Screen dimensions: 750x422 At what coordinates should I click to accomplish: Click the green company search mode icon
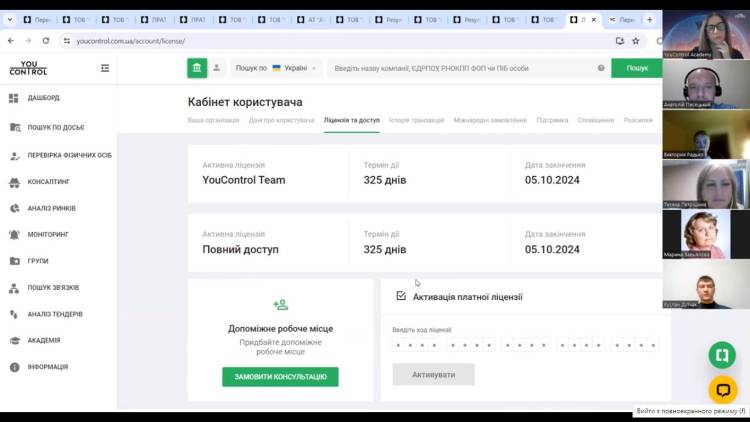click(x=197, y=68)
